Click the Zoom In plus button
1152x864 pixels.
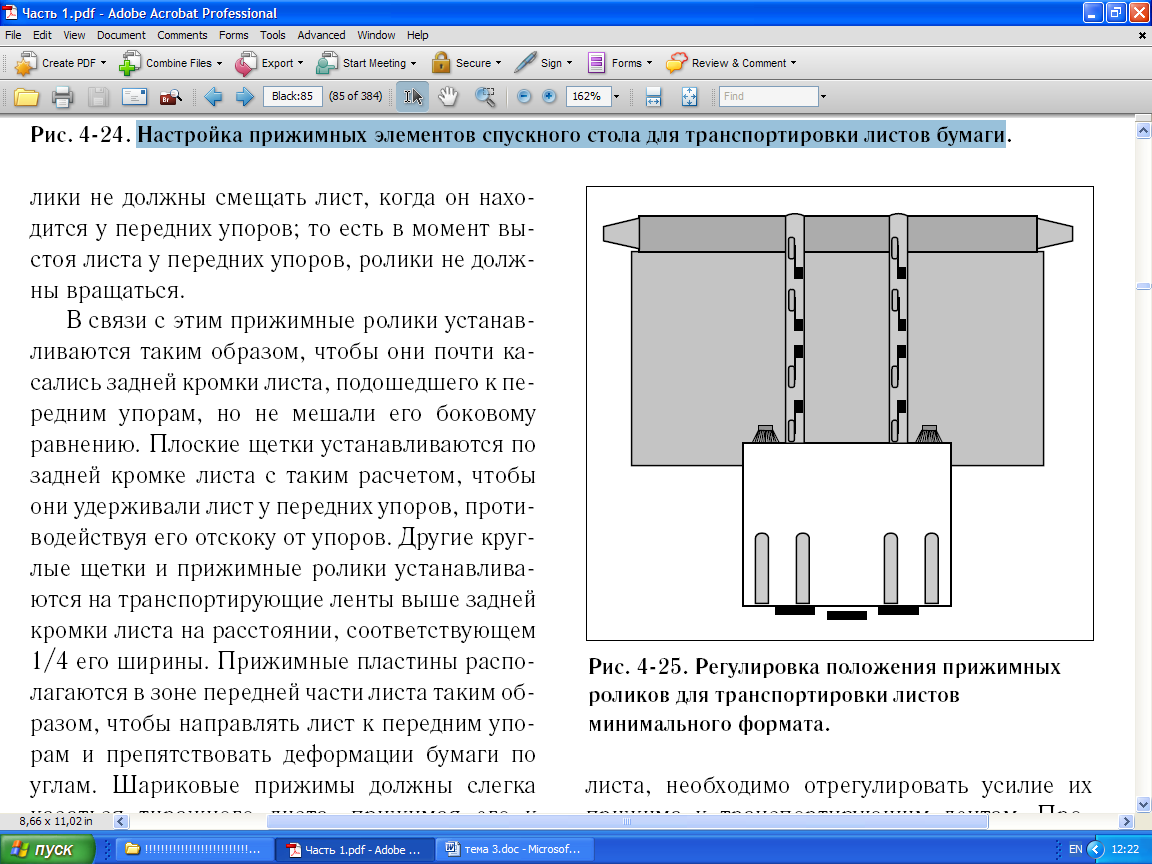click(549, 96)
